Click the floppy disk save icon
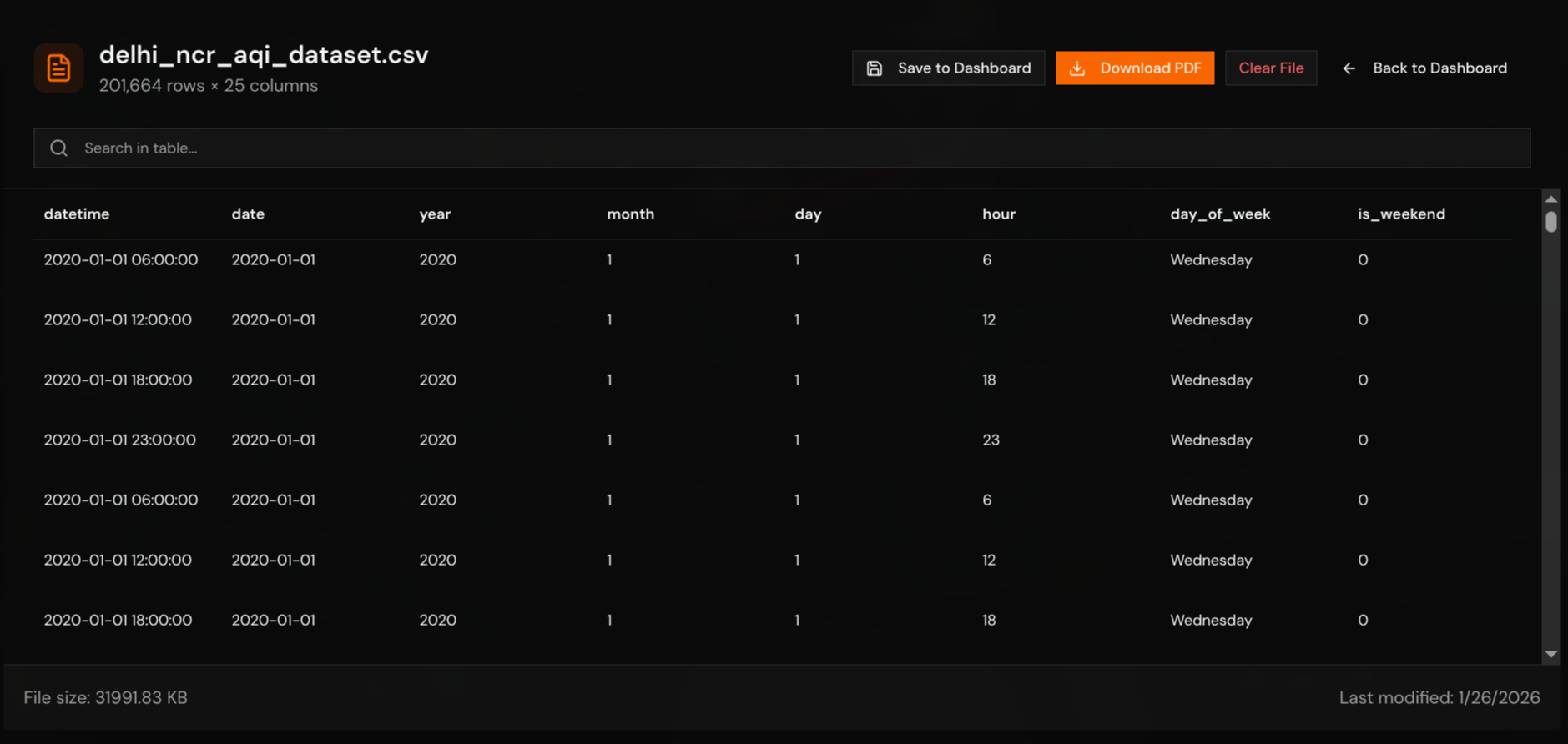This screenshot has width=1568, height=744. point(875,68)
